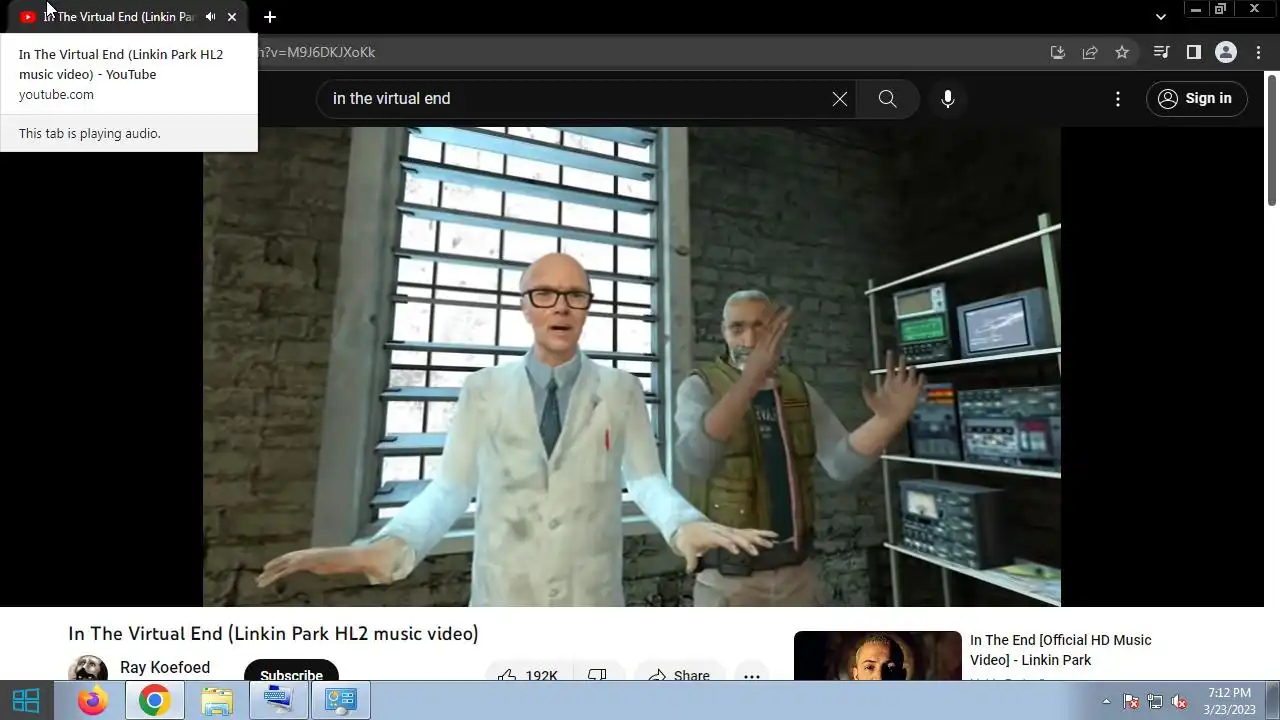Viewport: 1280px width, 720px height.
Task: Open YouTube settings three-dot menu
Action: point(1118,98)
